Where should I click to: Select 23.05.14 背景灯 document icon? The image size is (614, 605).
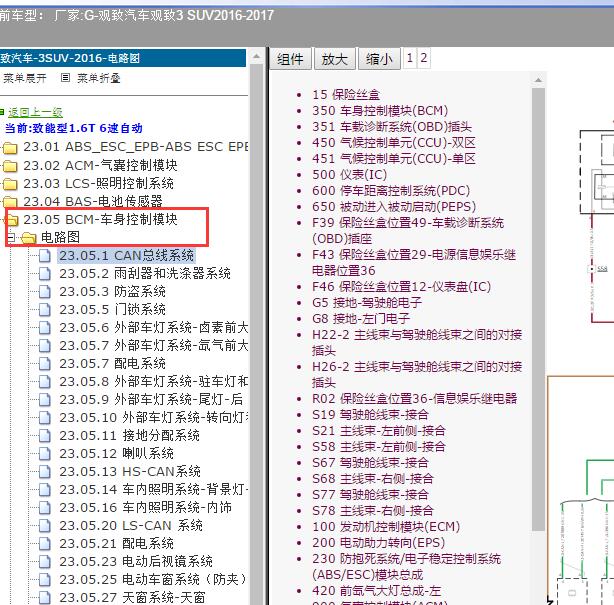(45, 490)
